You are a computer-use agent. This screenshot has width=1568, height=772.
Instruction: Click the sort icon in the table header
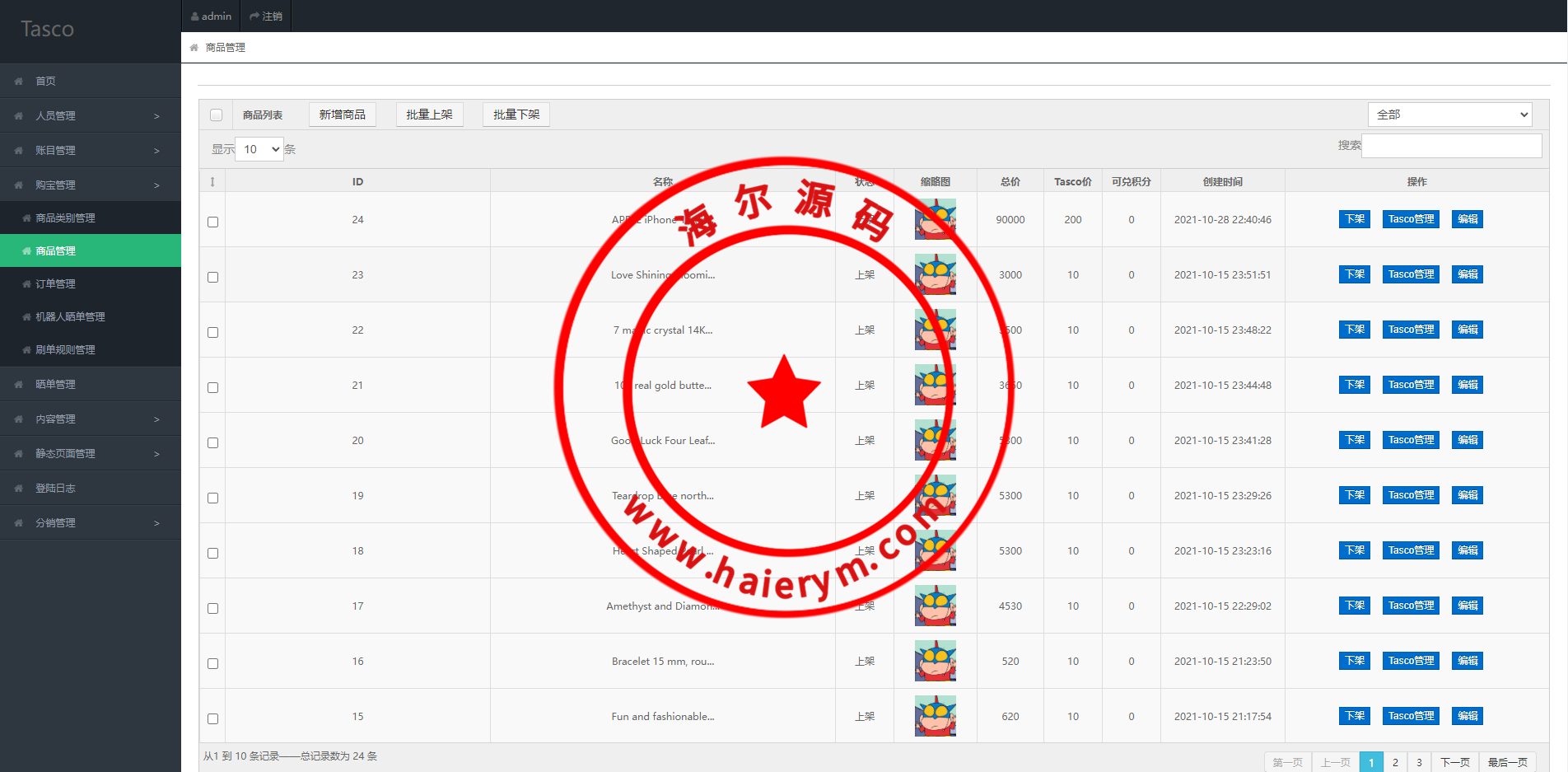tap(212, 182)
